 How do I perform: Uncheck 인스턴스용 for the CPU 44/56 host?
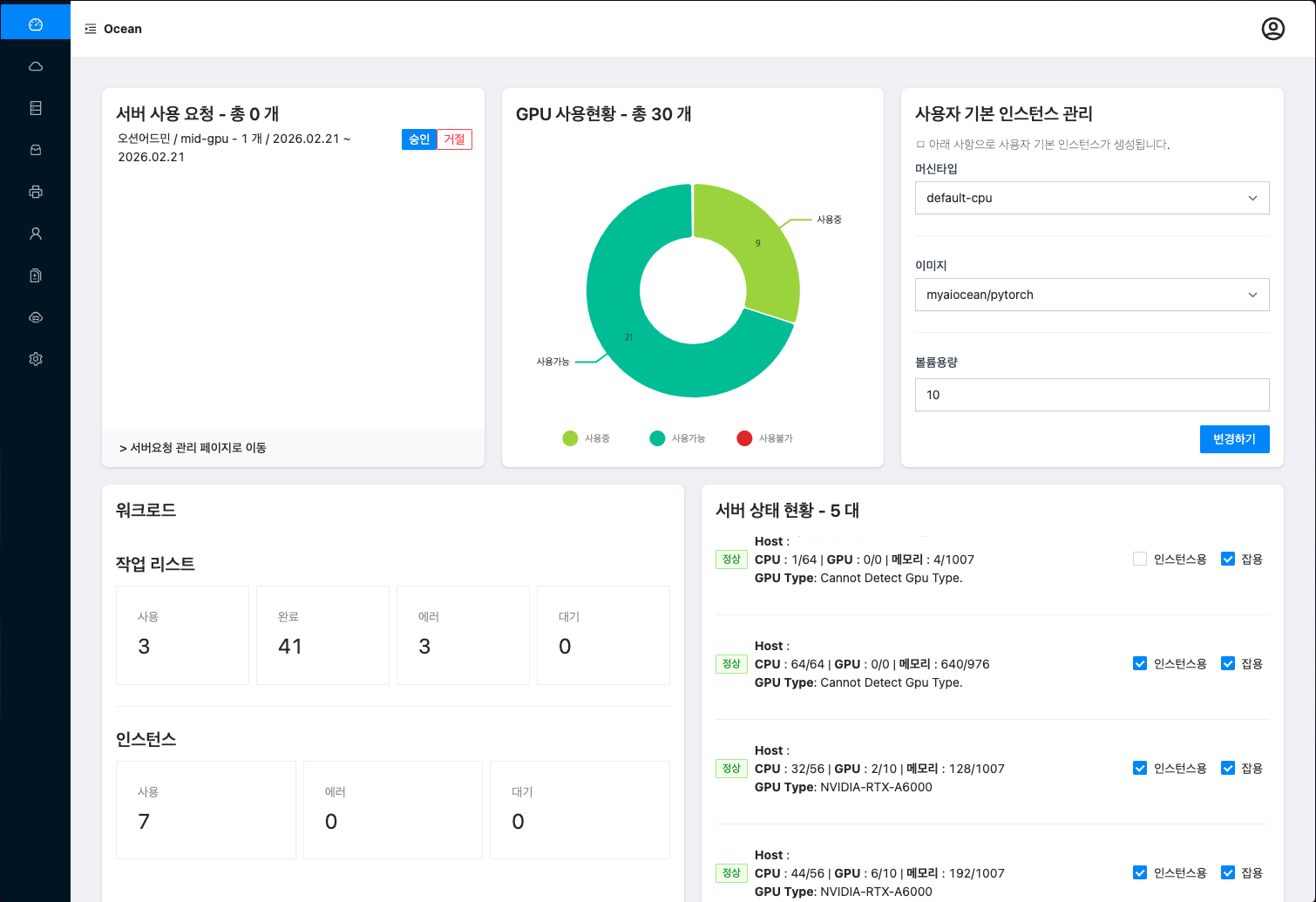[x=1140, y=872]
